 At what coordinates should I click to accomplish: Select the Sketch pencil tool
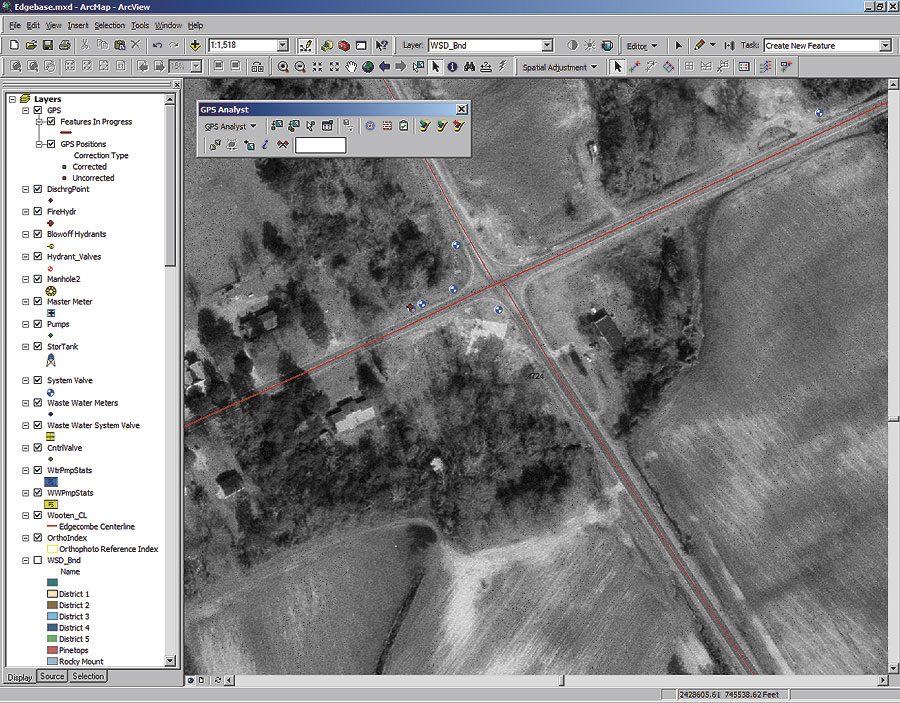click(699, 45)
